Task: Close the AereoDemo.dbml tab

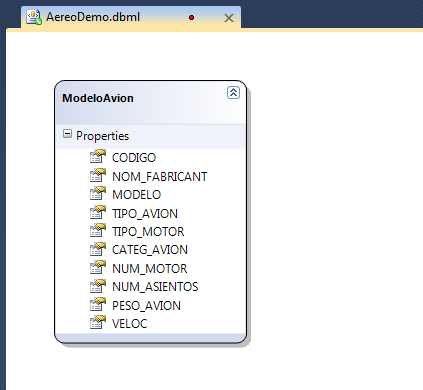Action: pos(229,18)
